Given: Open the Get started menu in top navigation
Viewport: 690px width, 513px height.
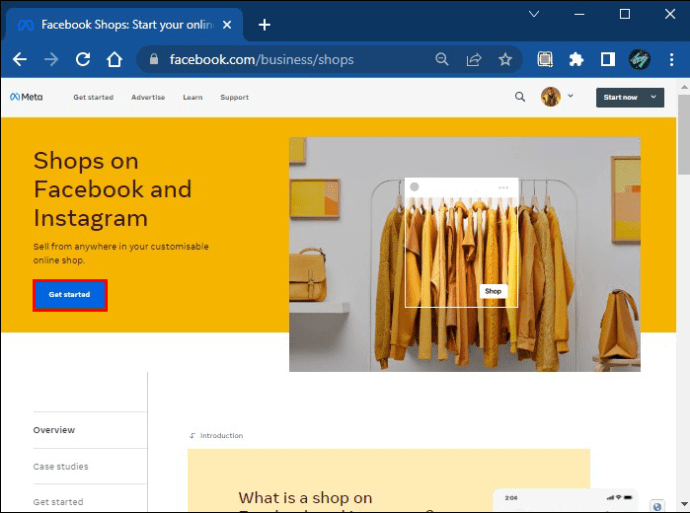Looking at the screenshot, I should (x=93, y=97).
